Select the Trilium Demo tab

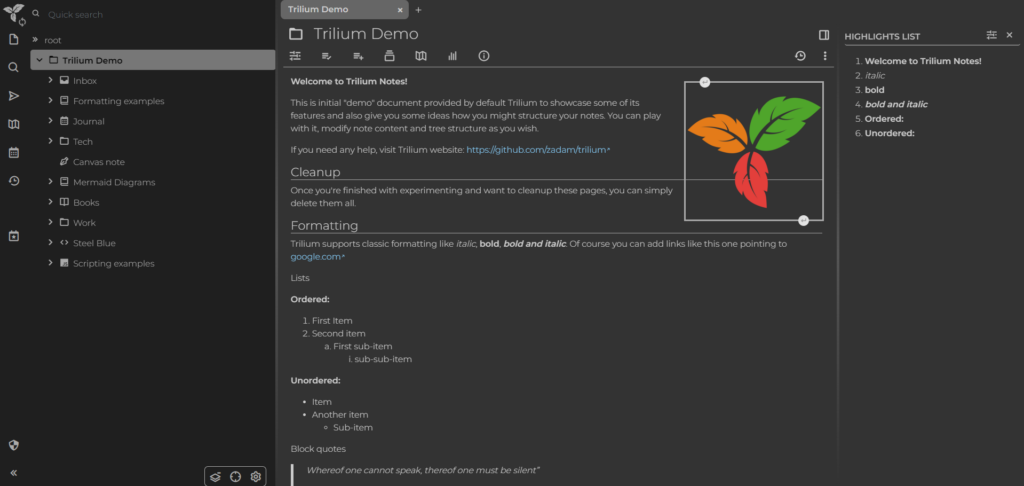coord(344,10)
